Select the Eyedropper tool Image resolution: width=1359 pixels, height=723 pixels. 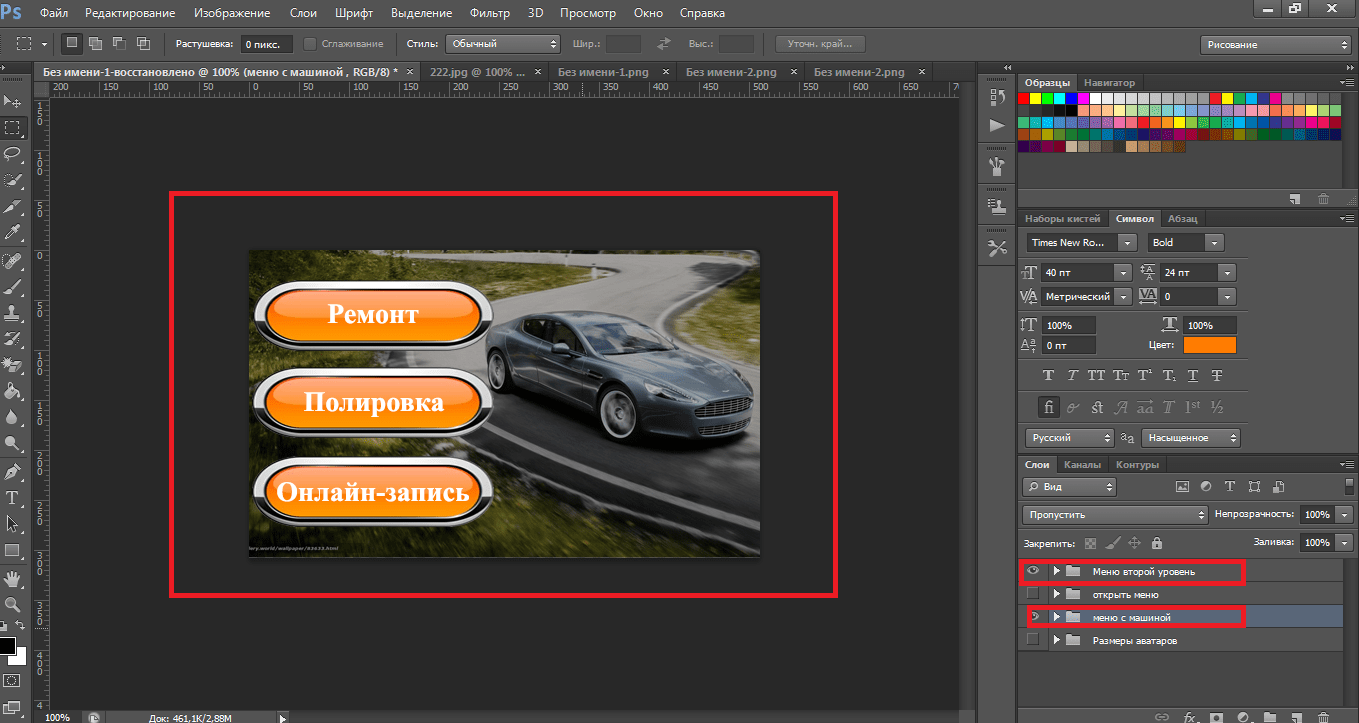[13, 233]
